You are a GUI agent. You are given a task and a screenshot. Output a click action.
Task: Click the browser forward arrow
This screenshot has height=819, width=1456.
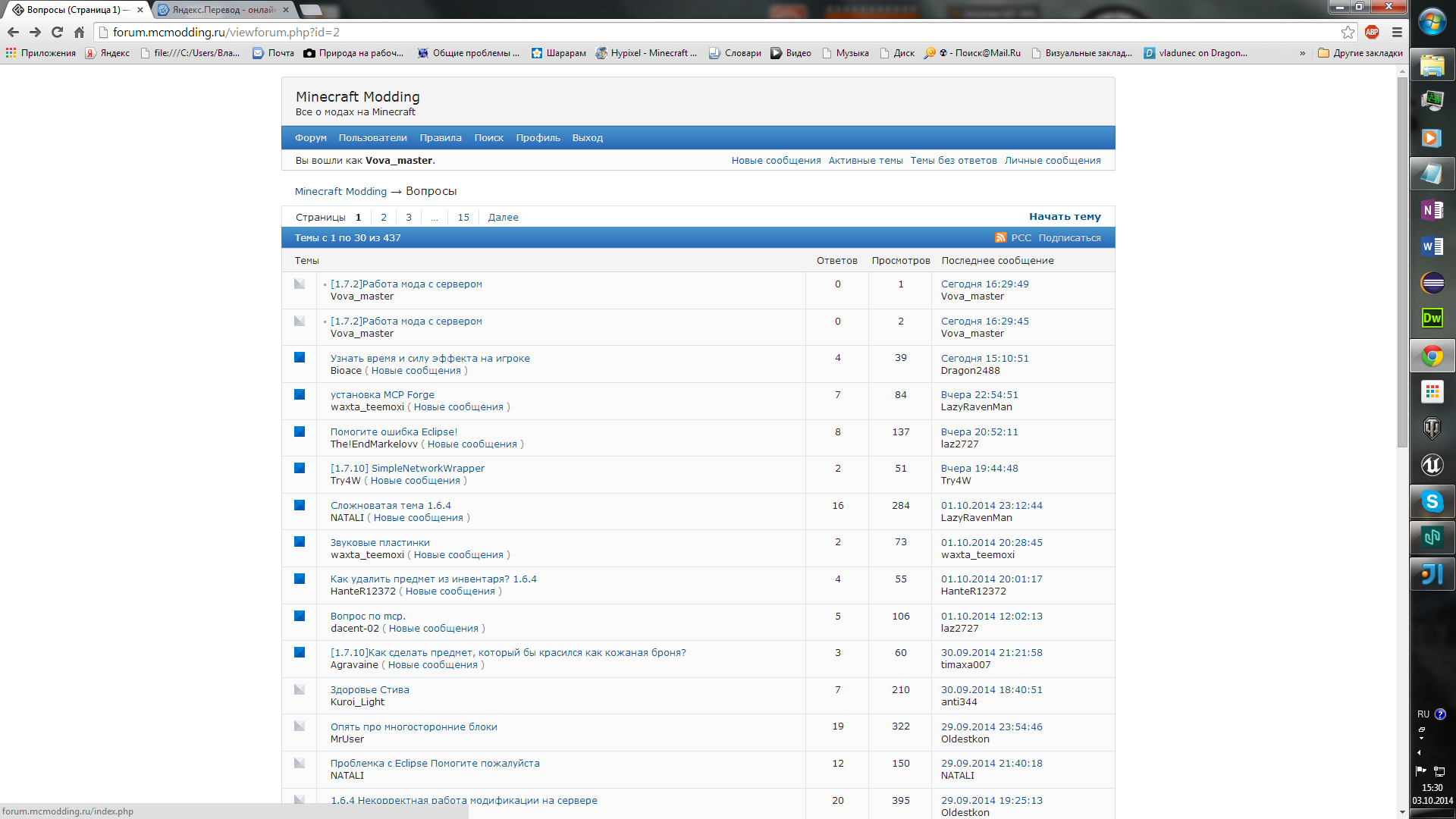(x=35, y=32)
